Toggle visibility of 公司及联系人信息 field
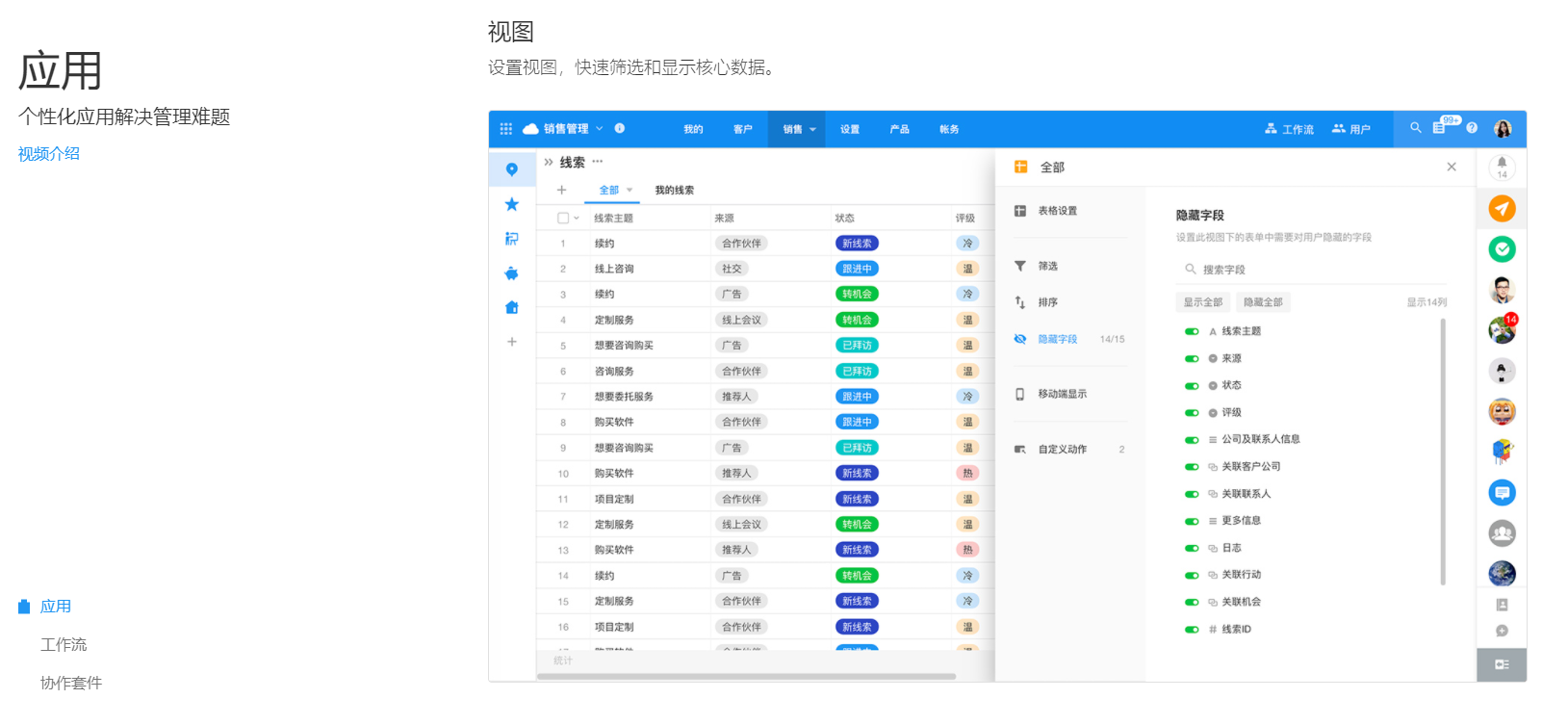 (x=1192, y=439)
